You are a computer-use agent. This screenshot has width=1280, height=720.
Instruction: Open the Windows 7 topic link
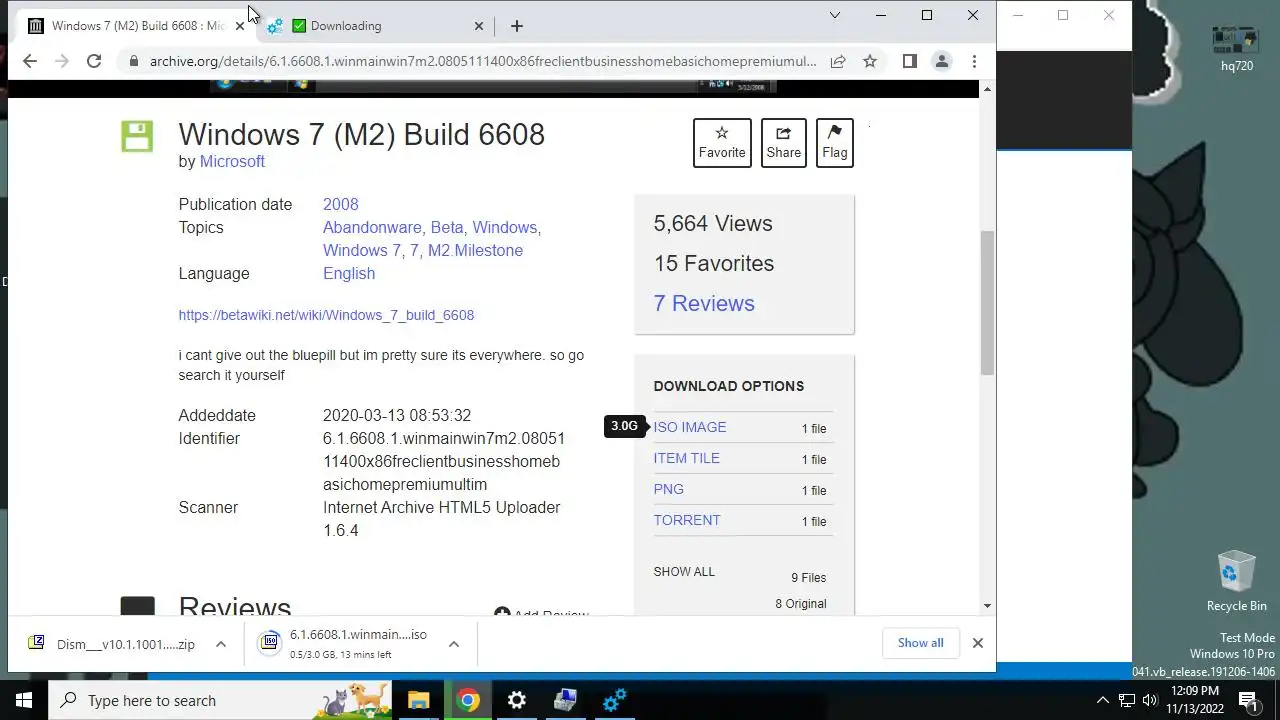pyautogui.click(x=361, y=250)
